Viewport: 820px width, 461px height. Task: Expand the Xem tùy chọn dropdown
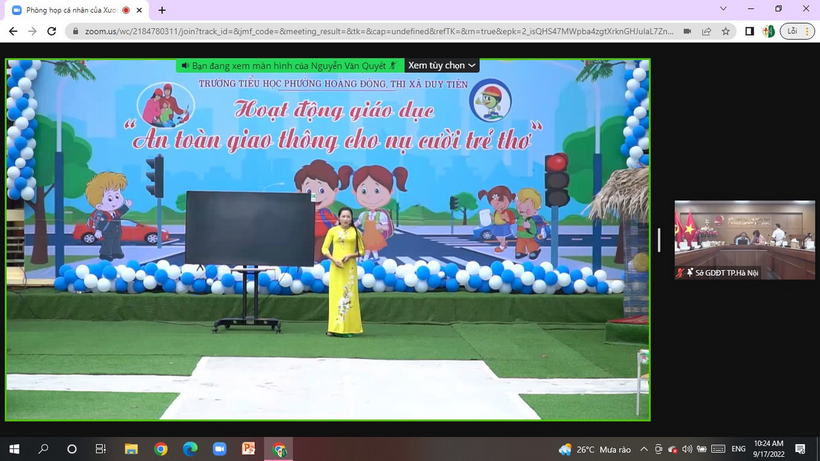pyautogui.click(x=442, y=65)
